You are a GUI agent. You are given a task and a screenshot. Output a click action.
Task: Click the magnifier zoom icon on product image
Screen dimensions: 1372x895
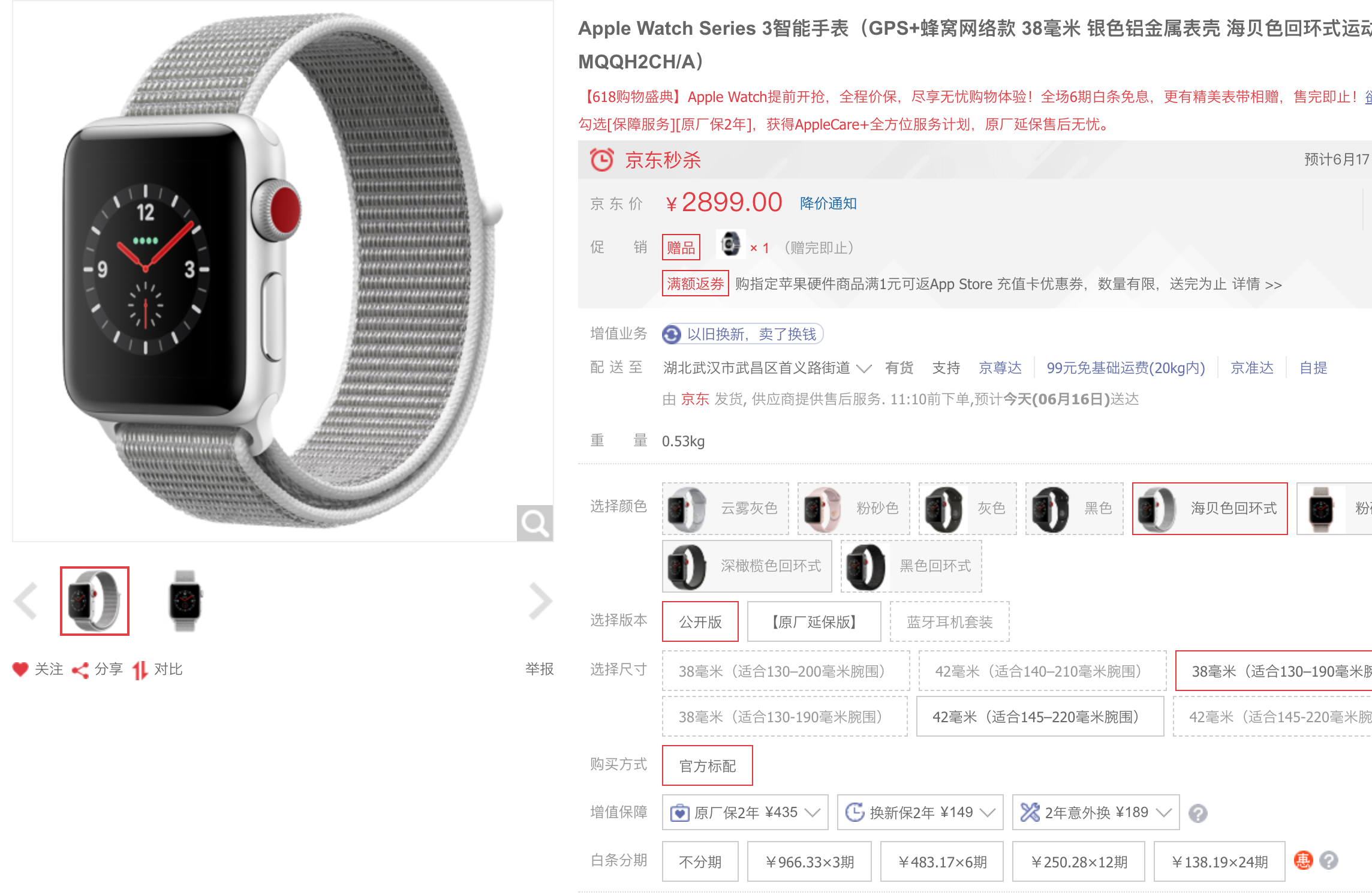[534, 522]
